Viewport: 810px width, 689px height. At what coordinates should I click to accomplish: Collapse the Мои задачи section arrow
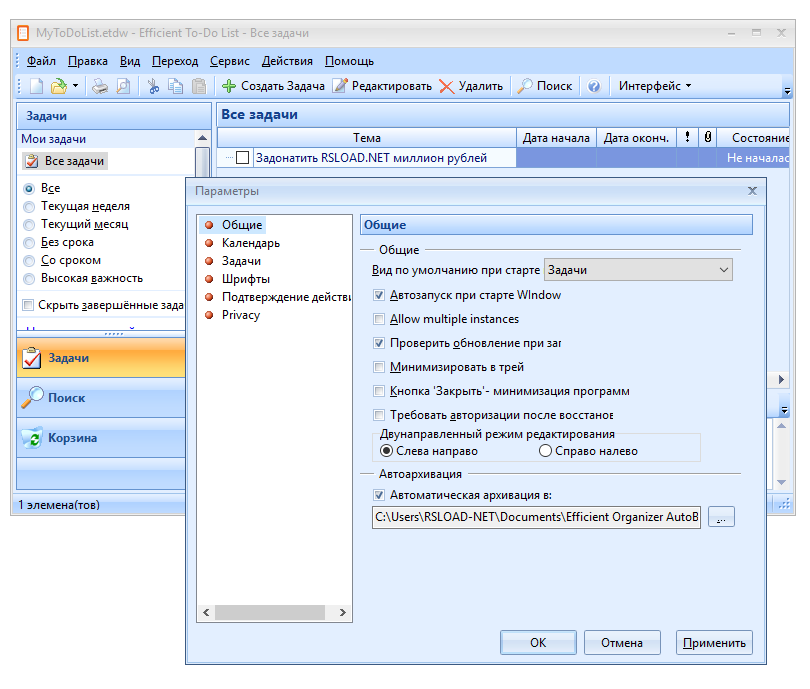[202, 138]
